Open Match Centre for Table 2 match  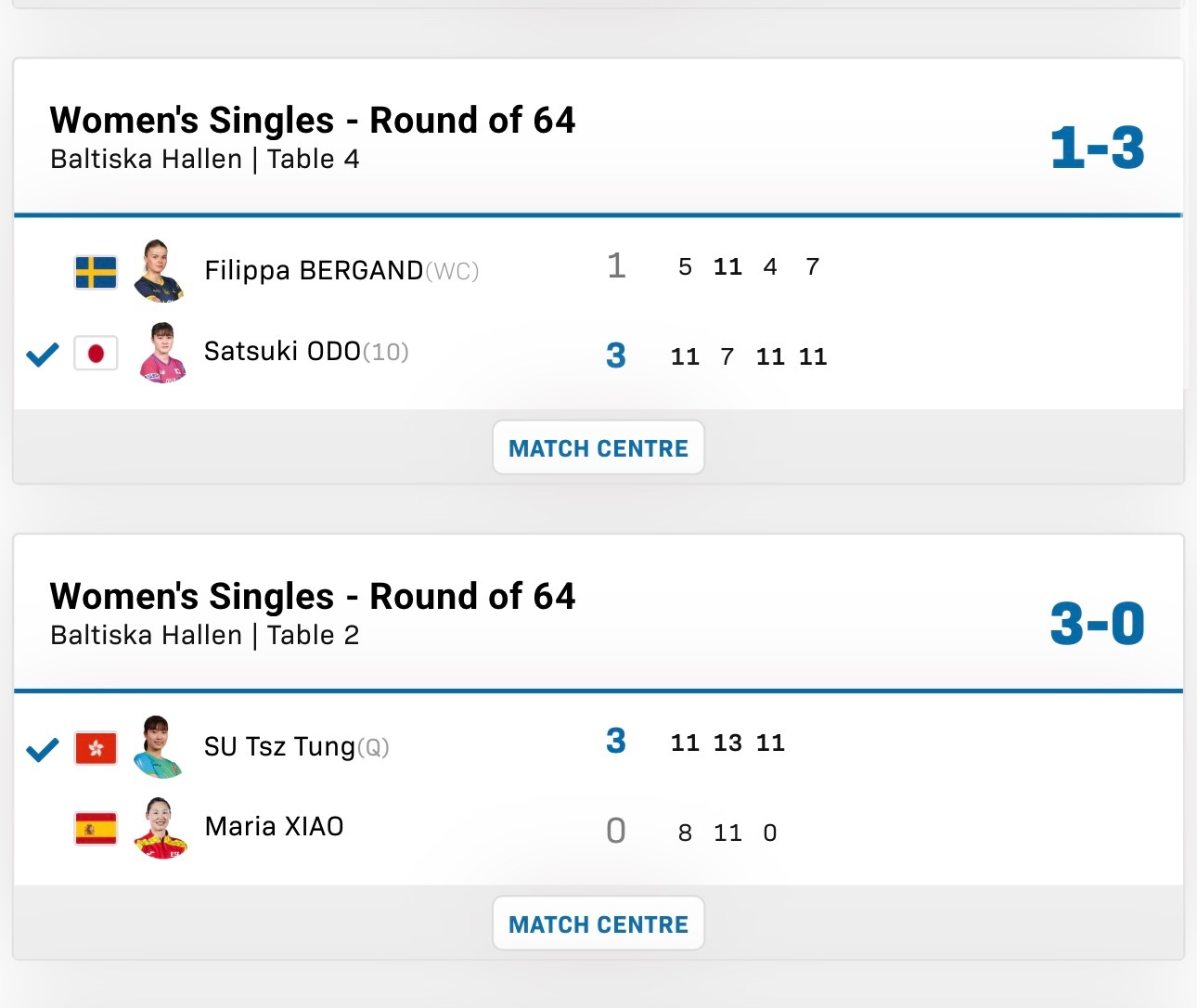[x=598, y=924]
